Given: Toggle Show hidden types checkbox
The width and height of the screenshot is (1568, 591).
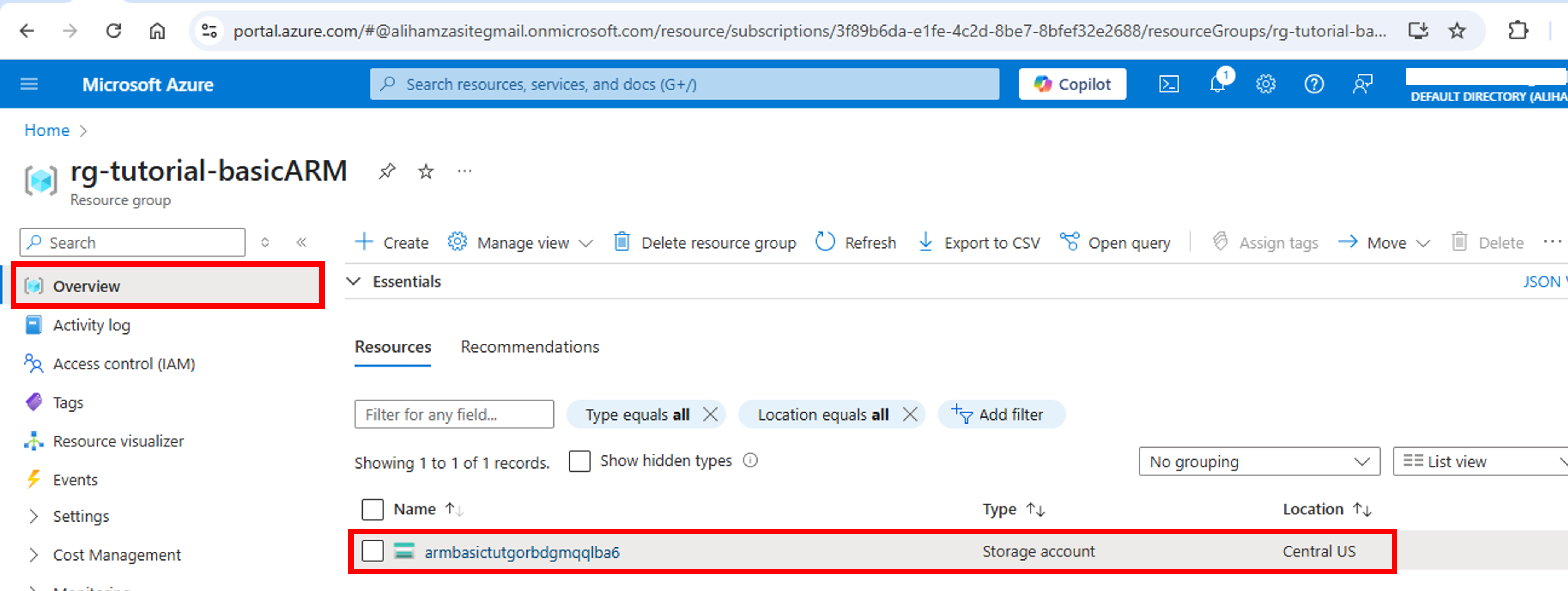Looking at the screenshot, I should click(x=579, y=461).
